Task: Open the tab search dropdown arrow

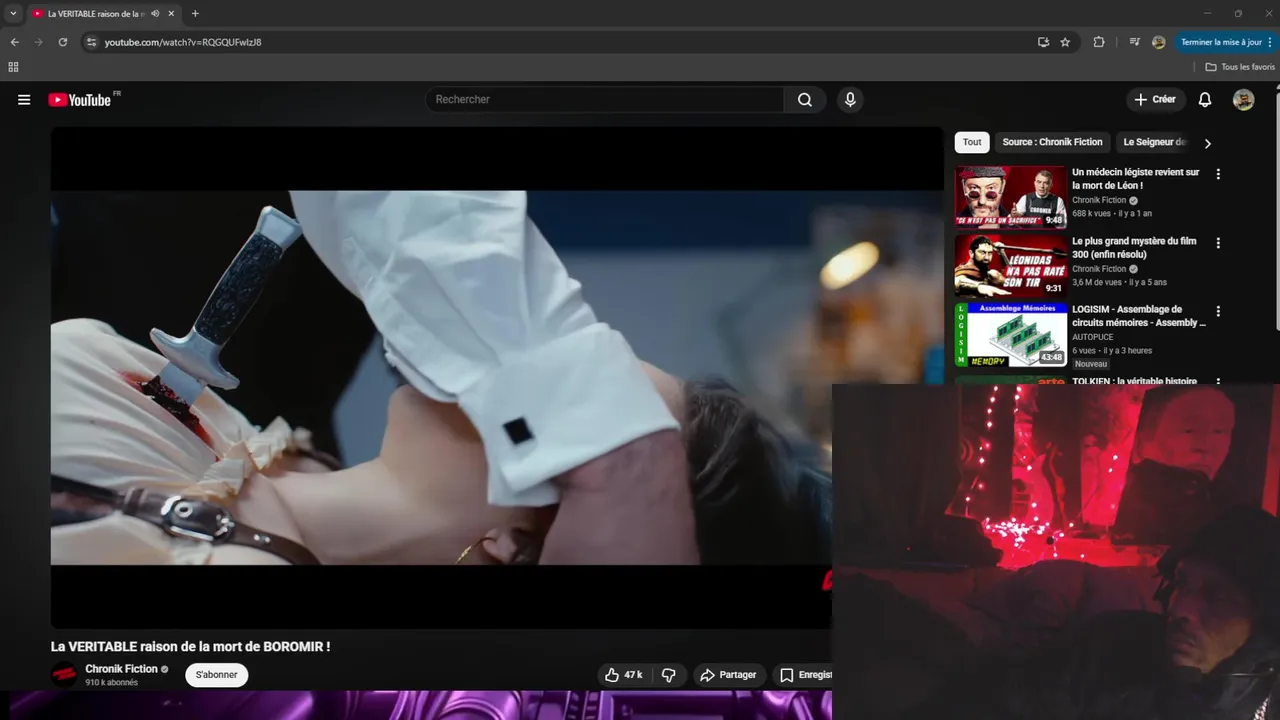Action: [x=13, y=14]
